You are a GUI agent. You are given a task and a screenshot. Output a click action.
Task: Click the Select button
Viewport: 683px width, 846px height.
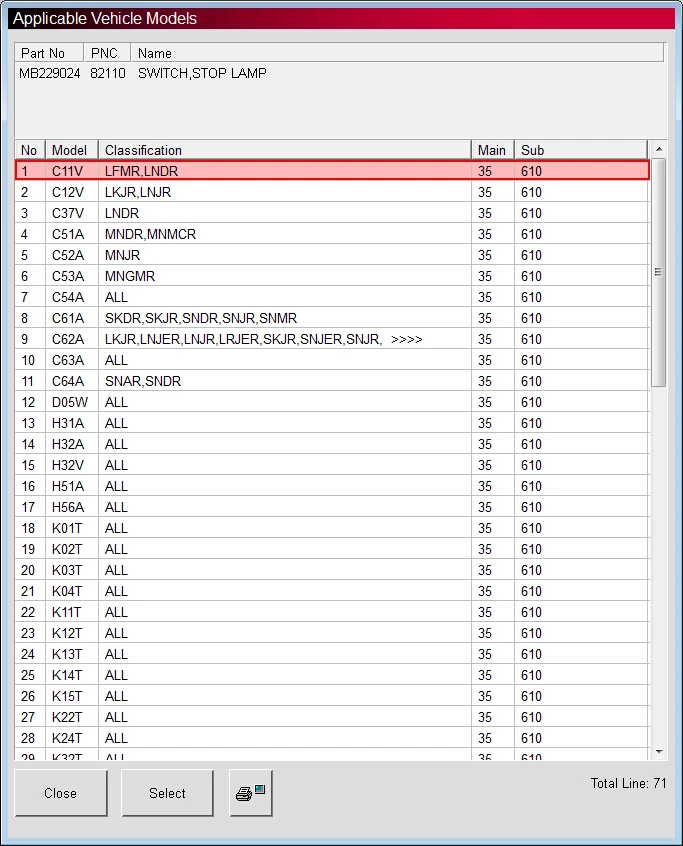(167, 793)
